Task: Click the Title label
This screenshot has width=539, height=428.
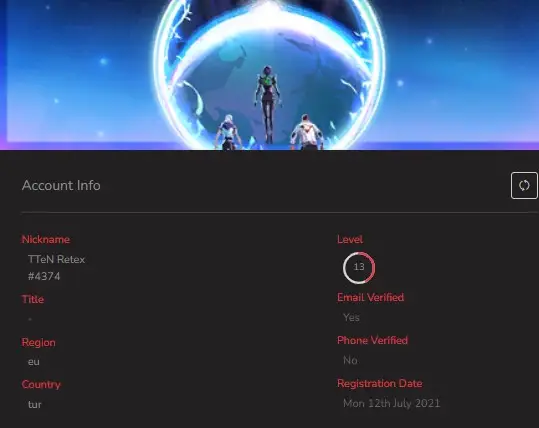Action: (x=33, y=299)
